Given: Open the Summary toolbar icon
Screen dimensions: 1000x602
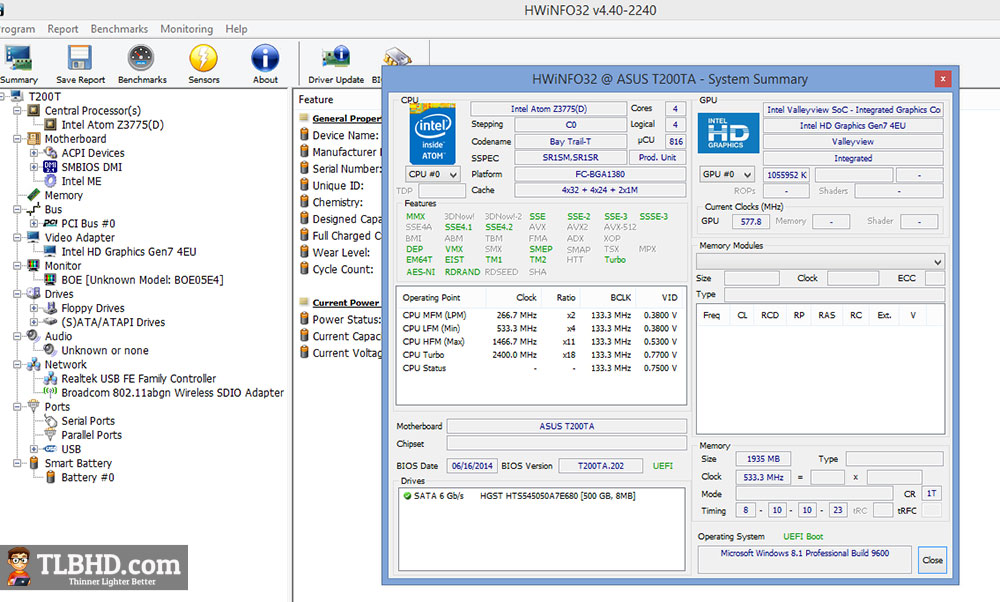Looking at the screenshot, I should click(18, 58).
